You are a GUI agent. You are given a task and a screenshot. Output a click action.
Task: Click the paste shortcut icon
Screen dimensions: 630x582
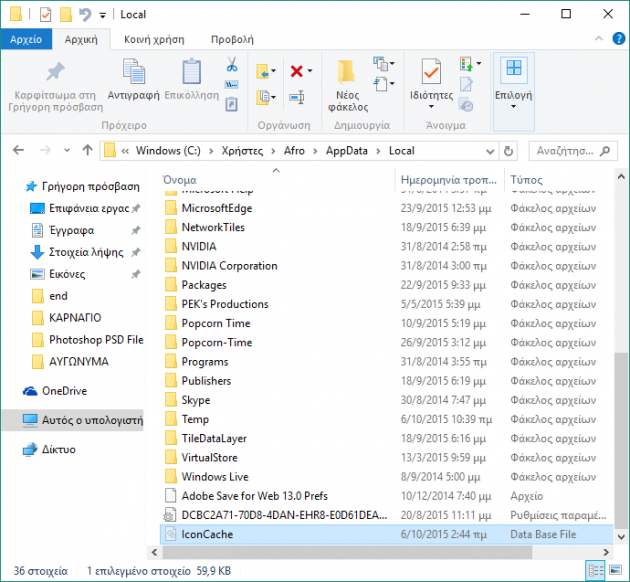[231, 104]
